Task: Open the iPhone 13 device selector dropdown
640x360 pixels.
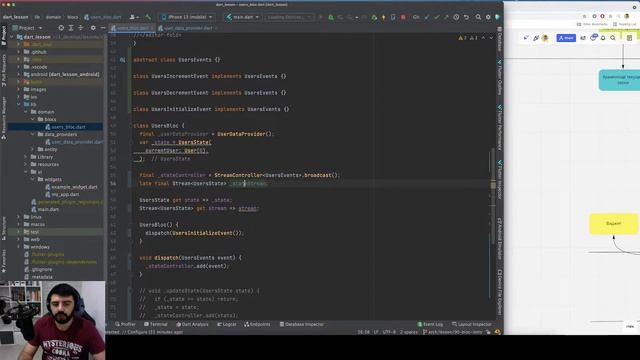Action: [x=187, y=17]
